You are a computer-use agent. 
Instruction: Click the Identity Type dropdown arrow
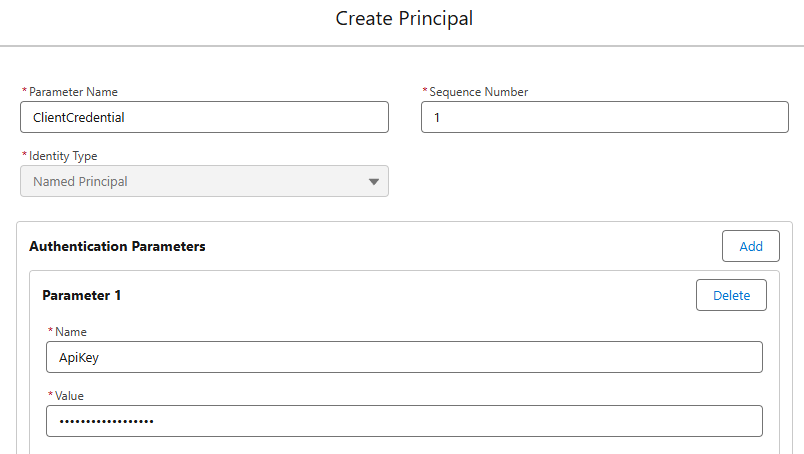tap(374, 182)
